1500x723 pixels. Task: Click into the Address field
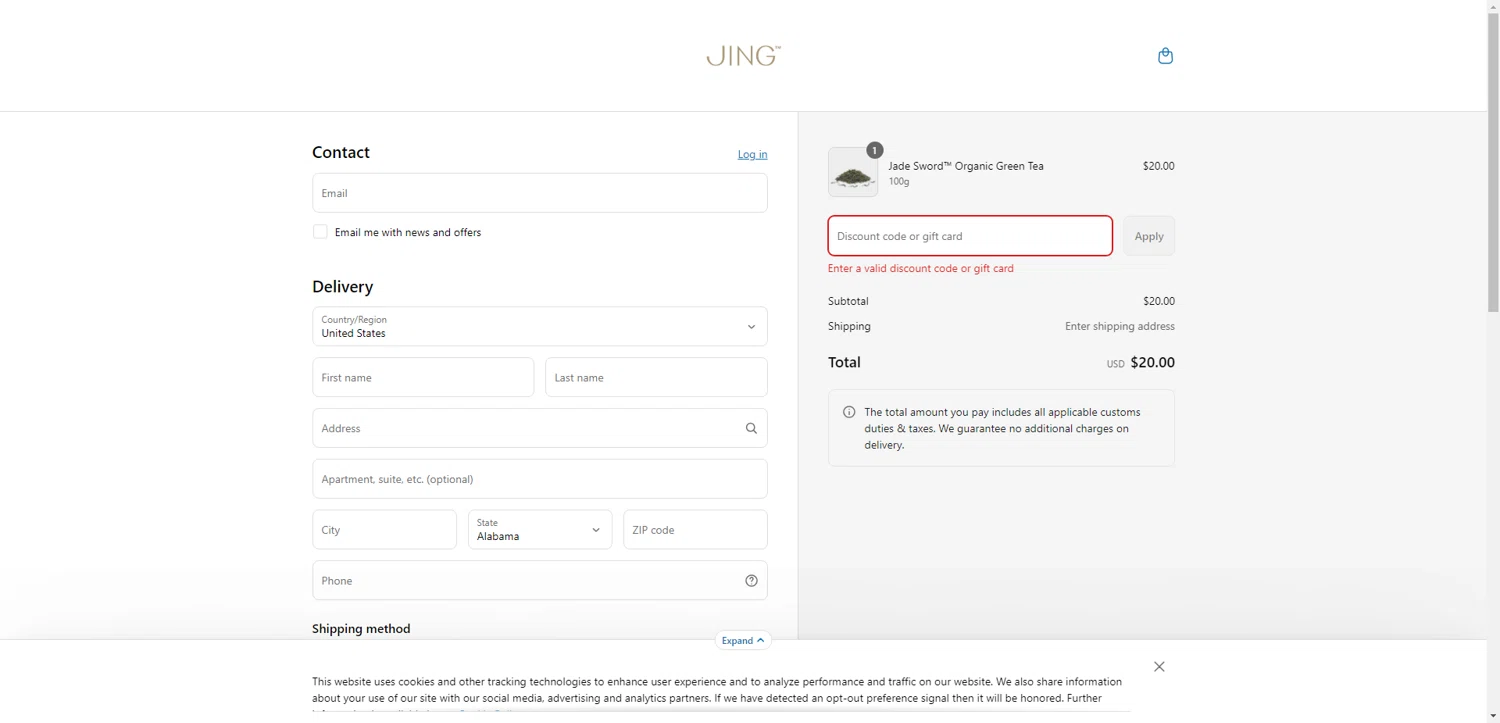point(540,428)
